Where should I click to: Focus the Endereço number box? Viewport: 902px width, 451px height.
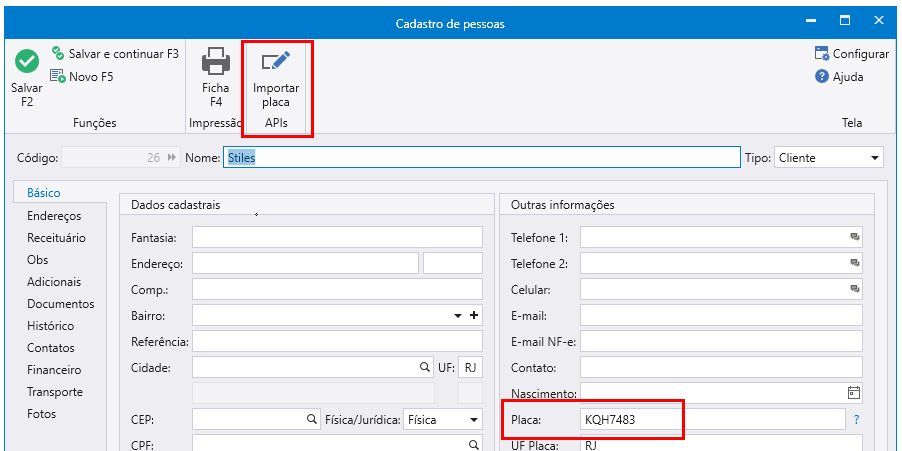[453, 263]
